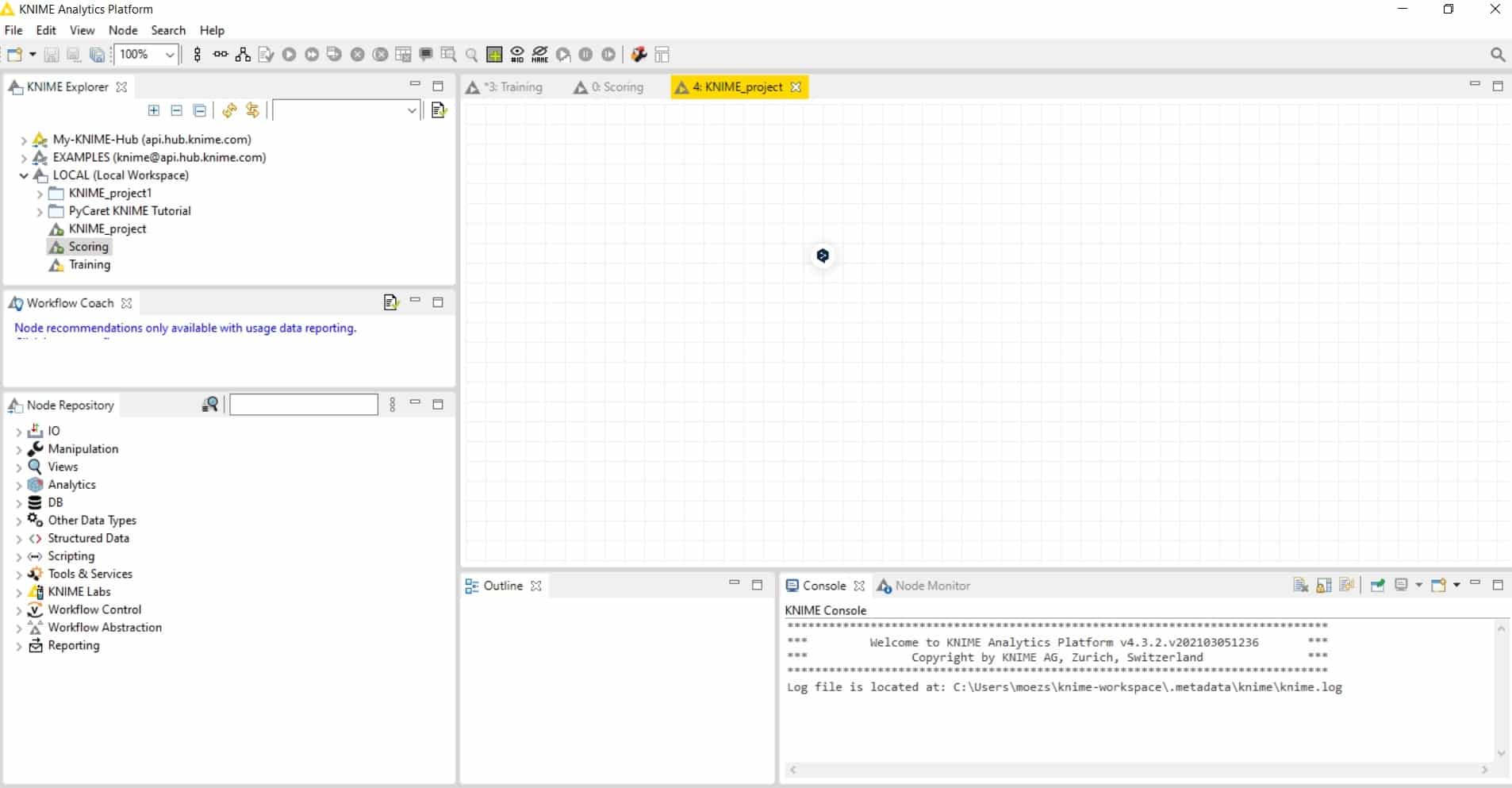Click the loop execution step icon
The height and width of the screenshot is (788, 1512).
563,55
